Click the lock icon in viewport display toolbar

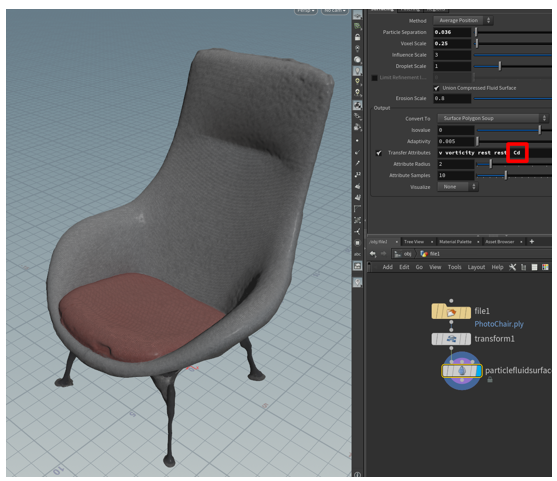coord(357,37)
